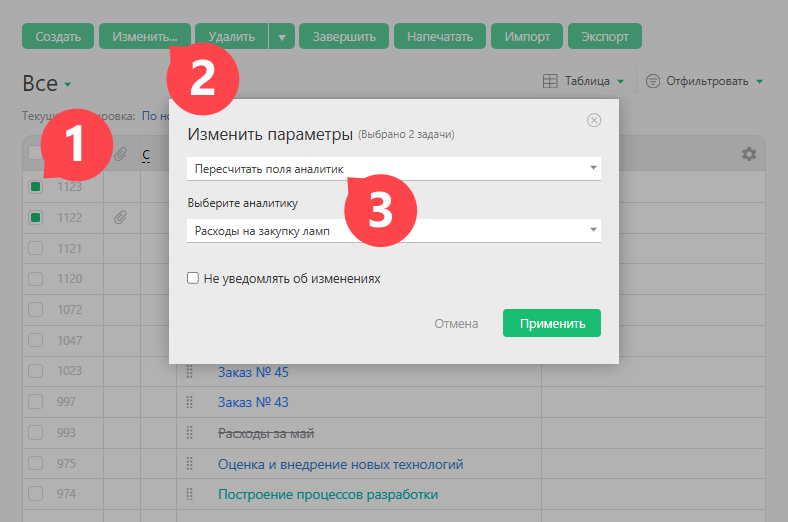Open table settings gear icon
Viewport: 788px width, 522px height.
[748, 154]
